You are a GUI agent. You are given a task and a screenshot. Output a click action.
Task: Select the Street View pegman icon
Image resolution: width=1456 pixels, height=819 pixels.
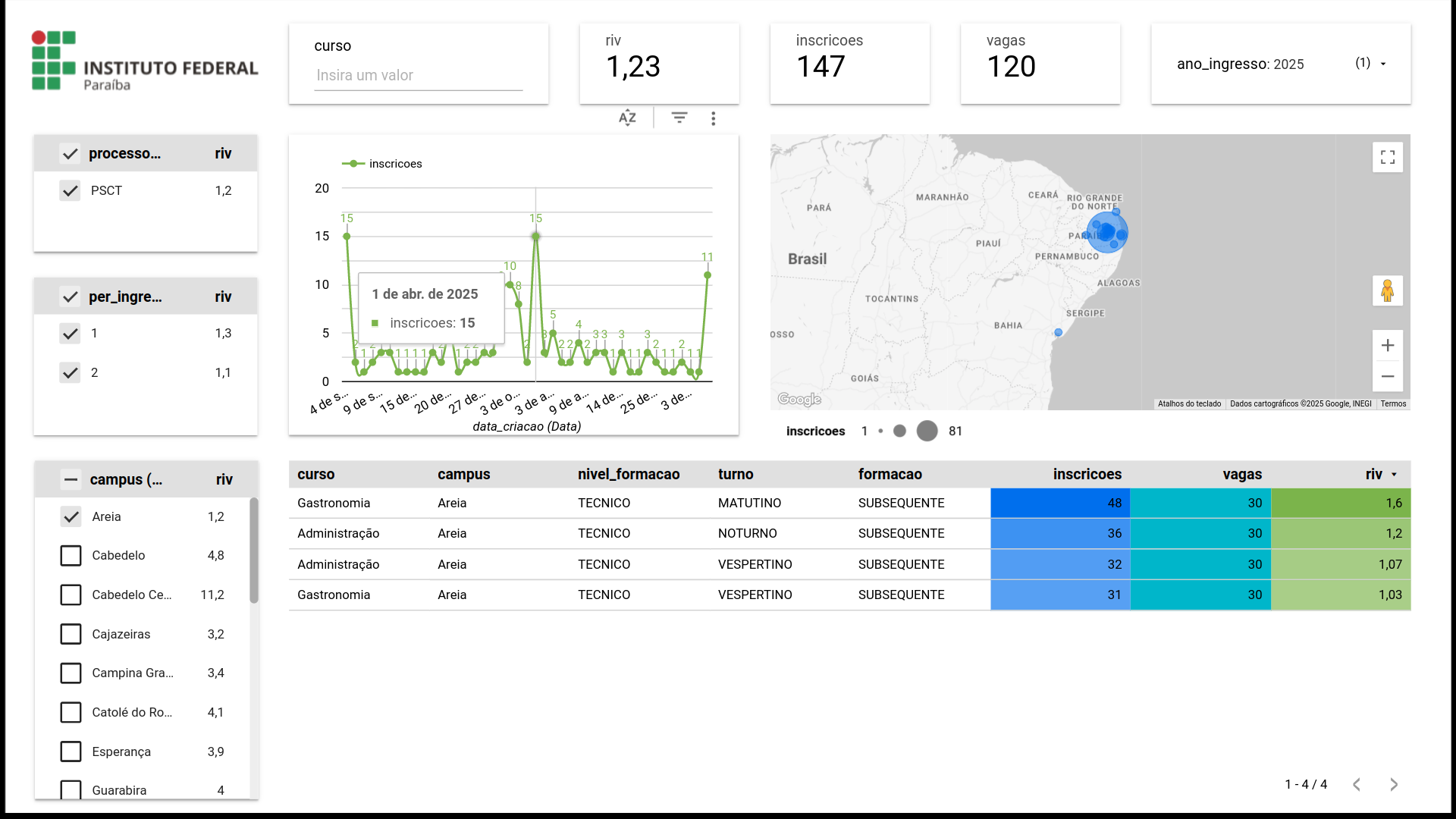tap(1387, 290)
